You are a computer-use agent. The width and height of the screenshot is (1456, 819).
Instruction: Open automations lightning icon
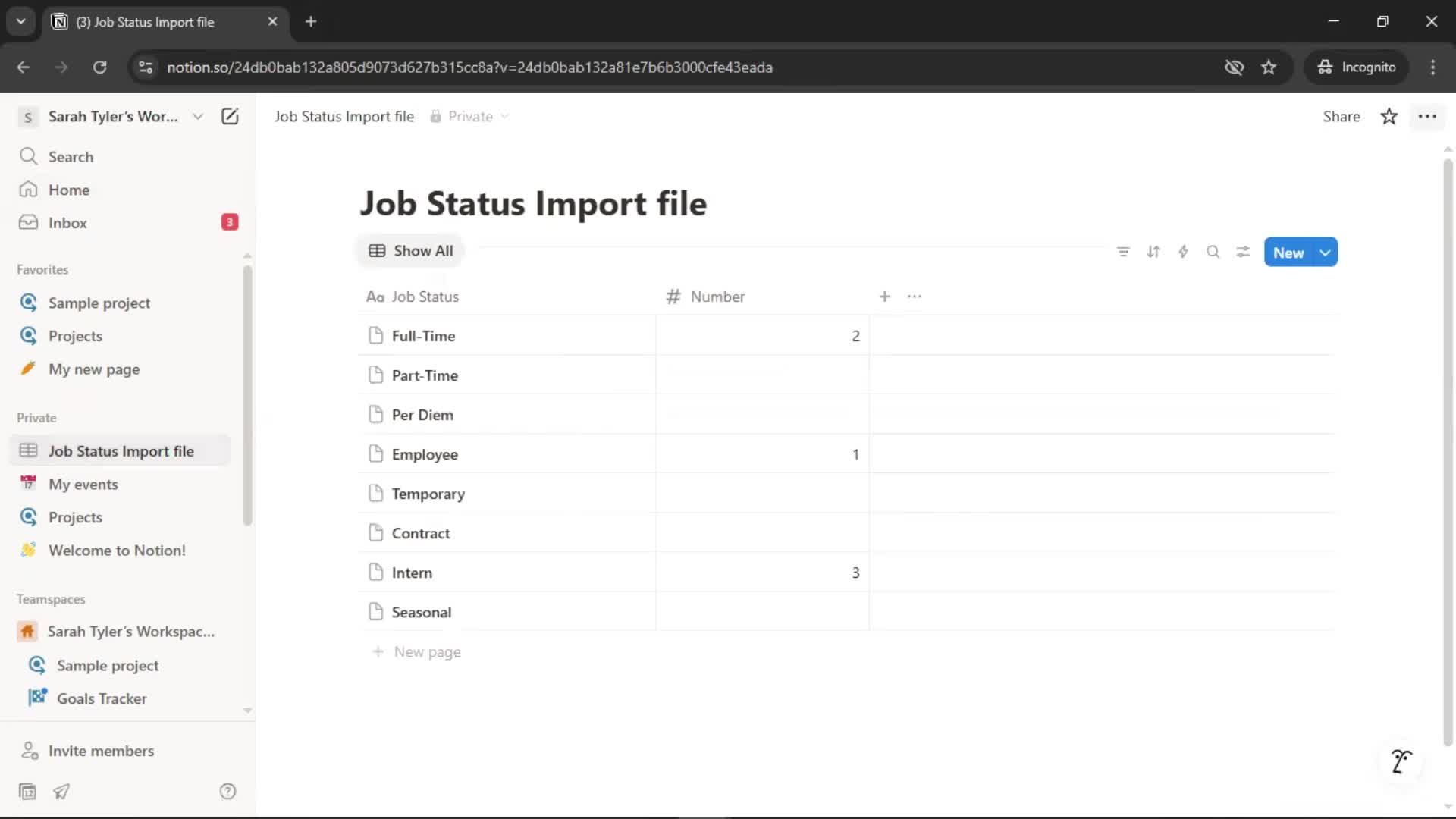pyautogui.click(x=1183, y=252)
